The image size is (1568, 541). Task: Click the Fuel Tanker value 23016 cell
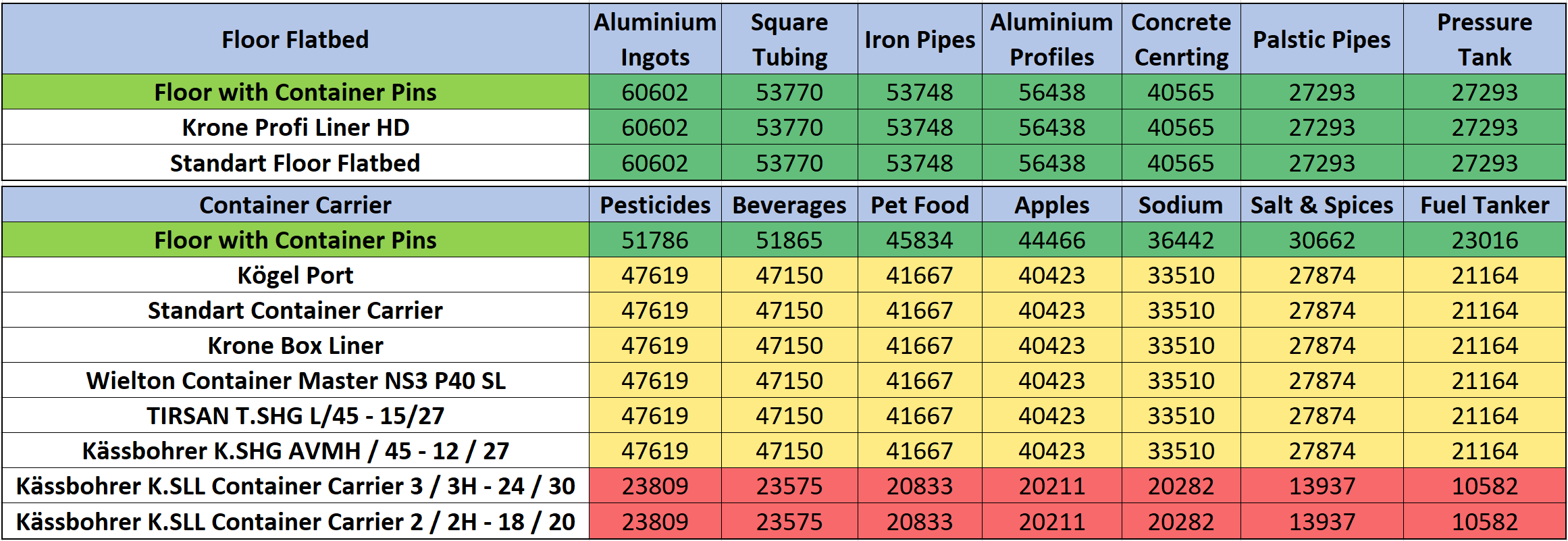pyautogui.click(x=1484, y=240)
